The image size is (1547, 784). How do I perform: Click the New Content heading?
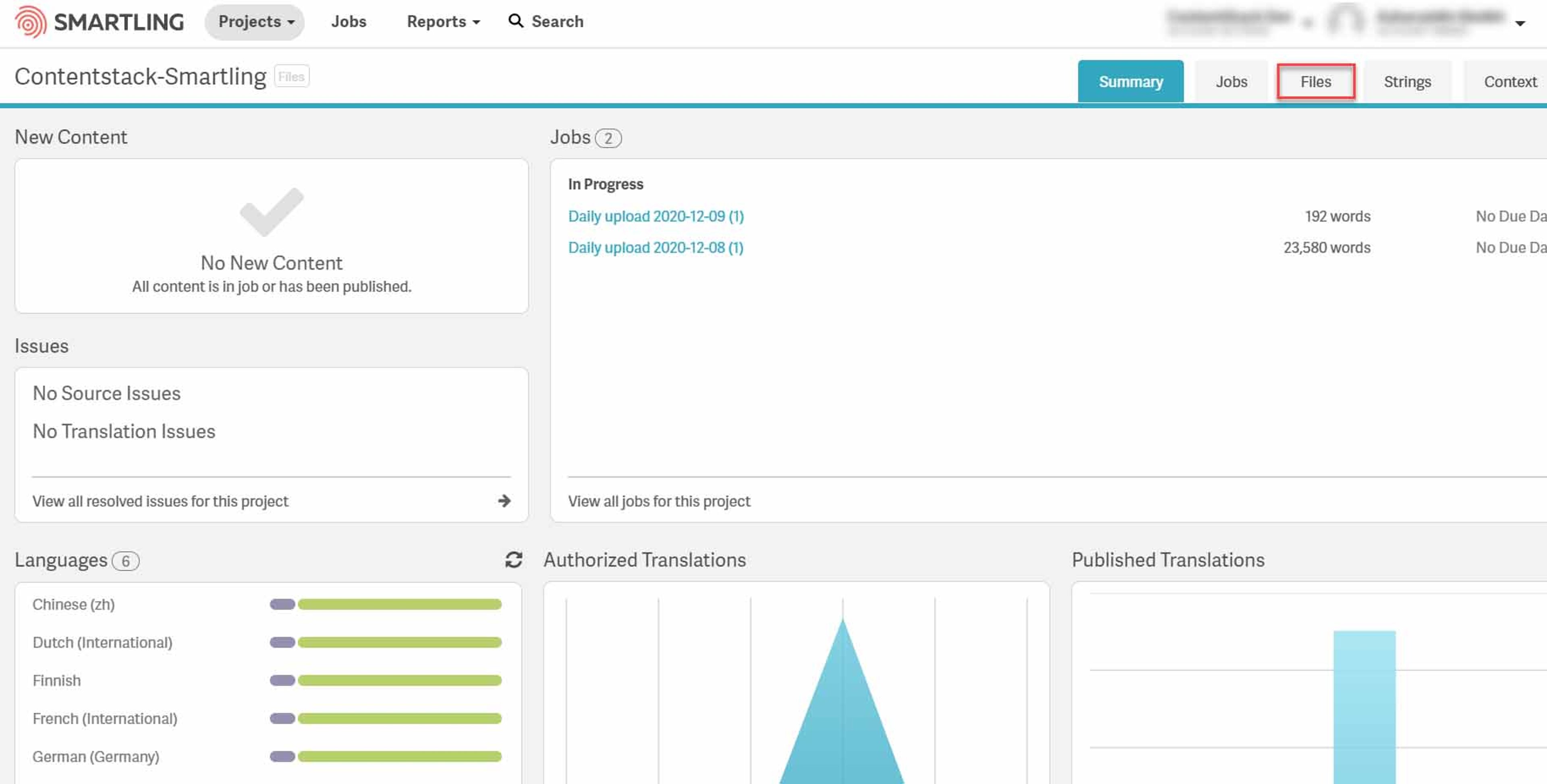pyautogui.click(x=71, y=137)
